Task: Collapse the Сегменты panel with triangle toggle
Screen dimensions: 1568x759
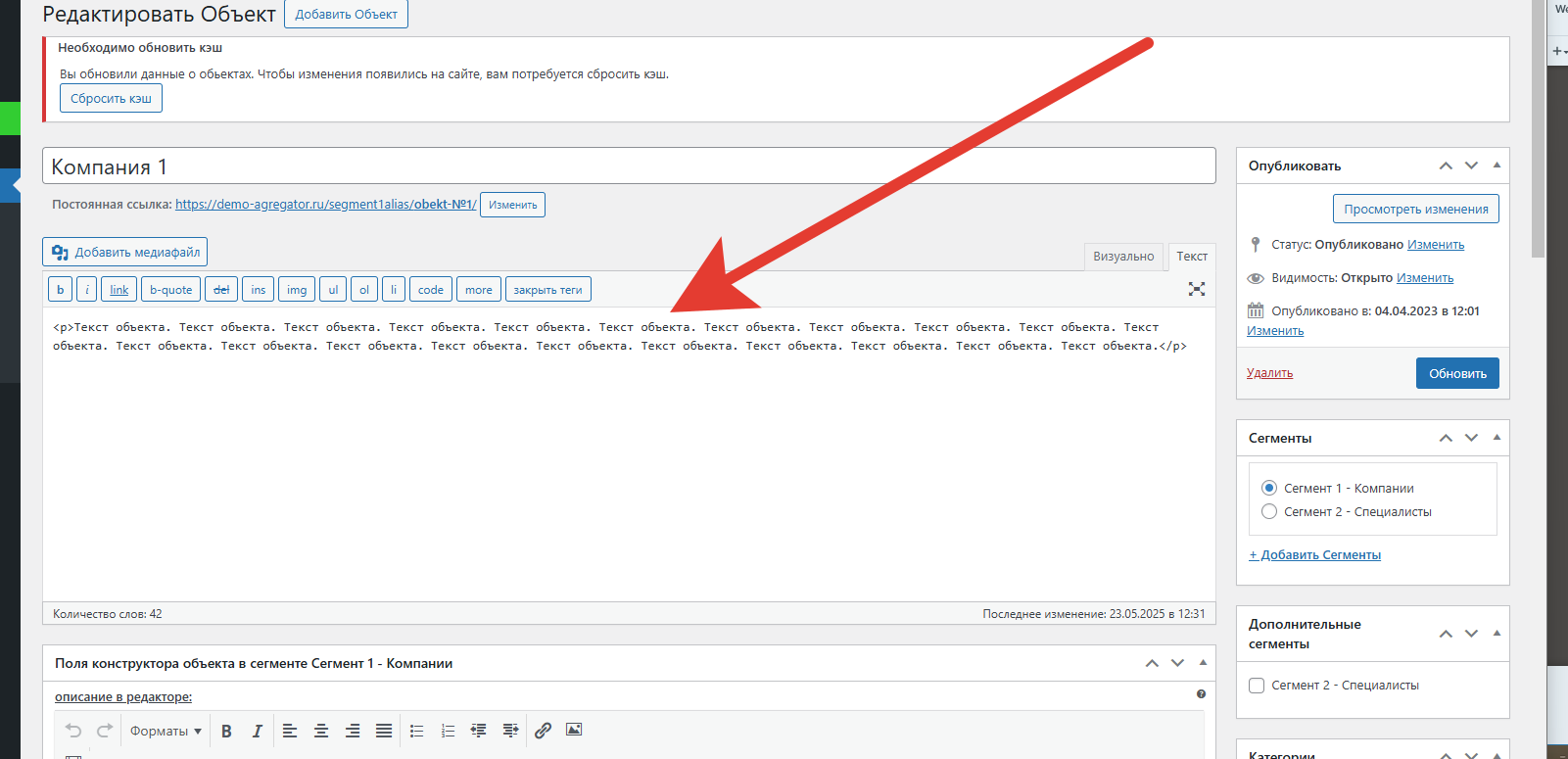Action: [x=1497, y=438]
